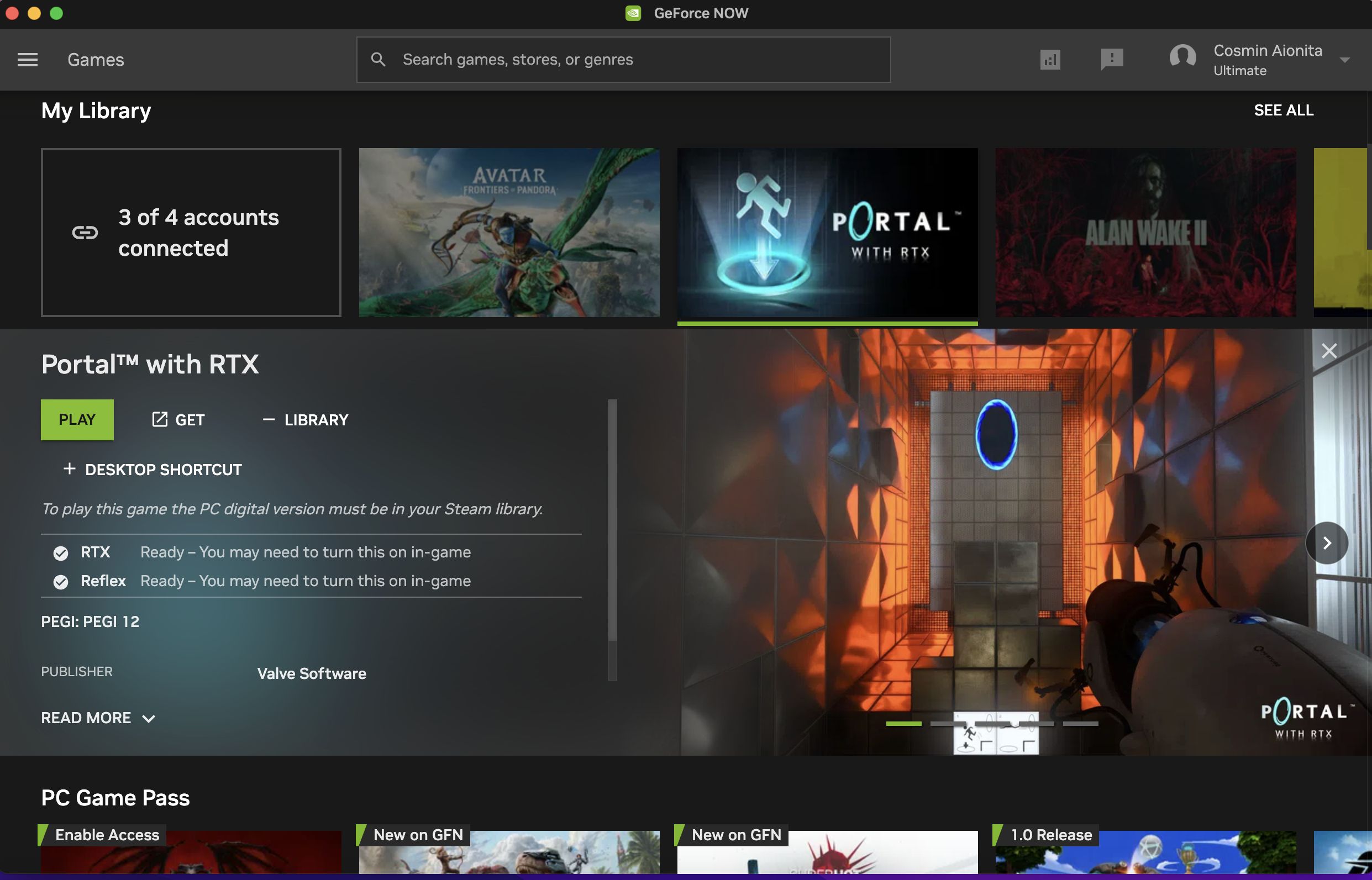This screenshot has width=1372, height=880.
Task: Expand the account dropdown arrow
Action: pyautogui.click(x=1344, y=60)
